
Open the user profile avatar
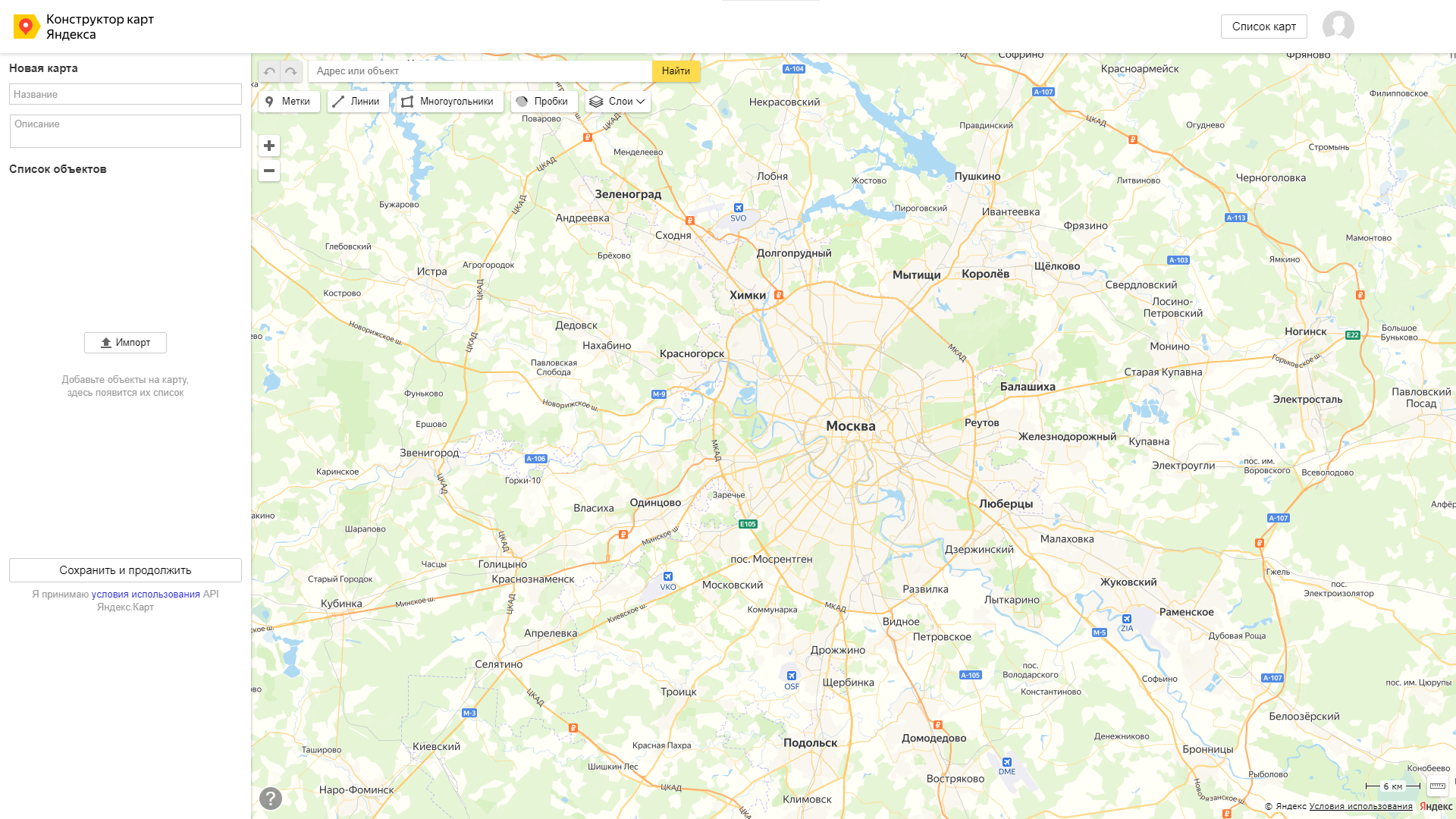pos(1338,26)
